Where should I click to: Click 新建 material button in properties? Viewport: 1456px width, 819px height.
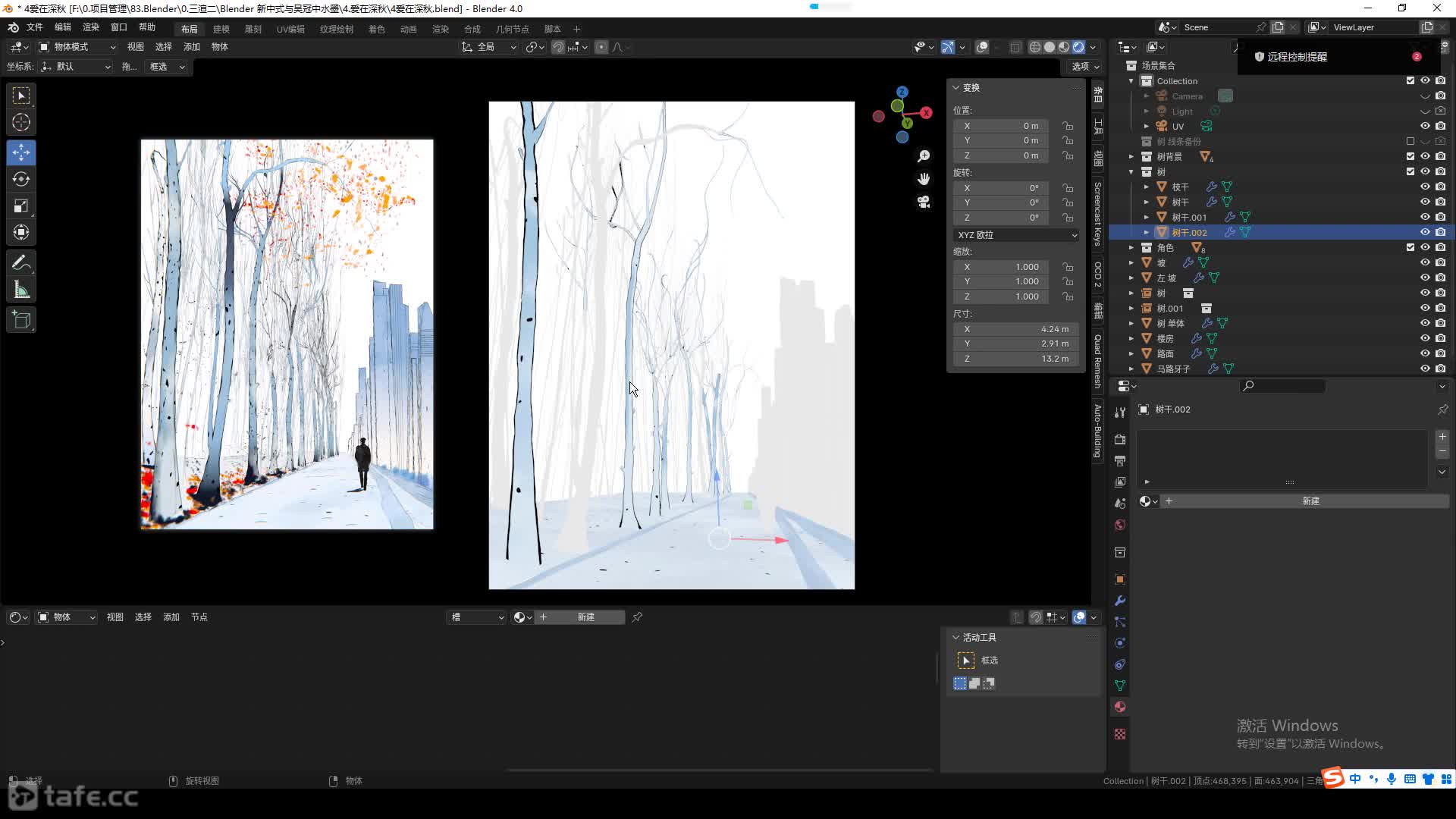click(1310, 501)
